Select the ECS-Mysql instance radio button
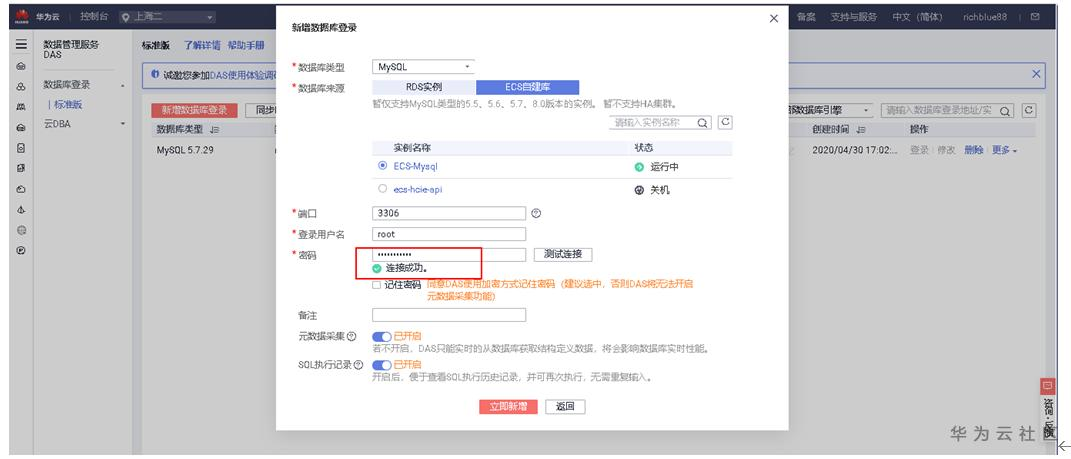 382,165
